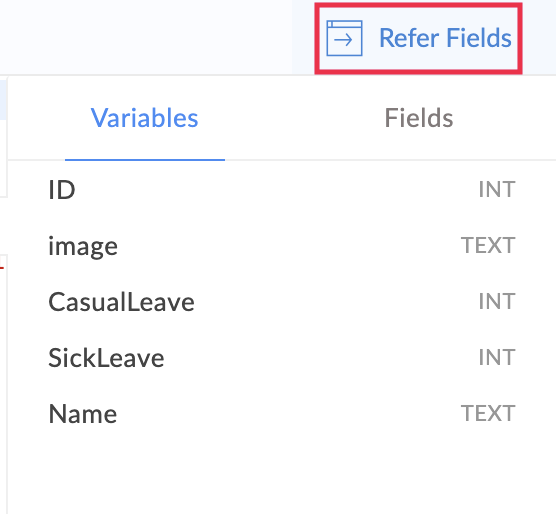Click the blue highlighted strip at left edge

3,99
